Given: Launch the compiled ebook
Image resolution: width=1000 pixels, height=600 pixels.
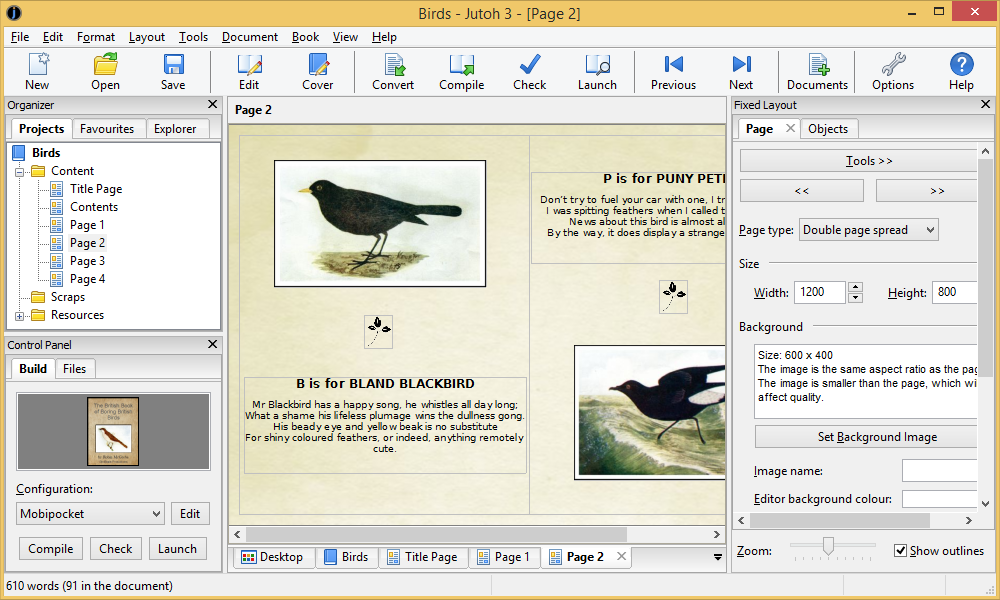Looking at the screenshot, I should (597, 70).
